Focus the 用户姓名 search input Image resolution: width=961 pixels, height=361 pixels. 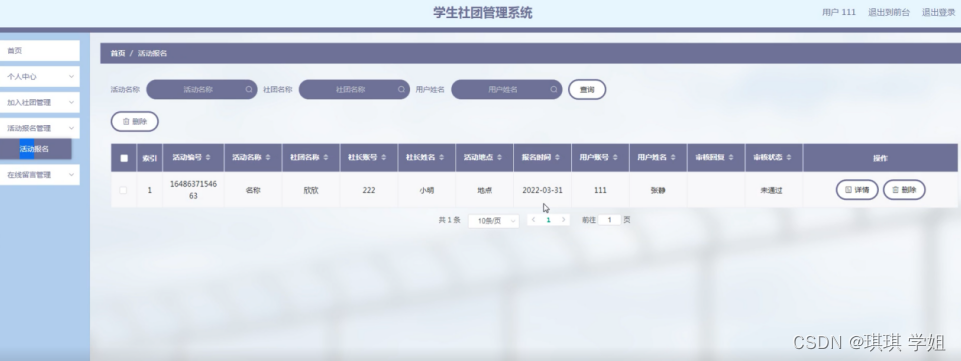point(506,89)
